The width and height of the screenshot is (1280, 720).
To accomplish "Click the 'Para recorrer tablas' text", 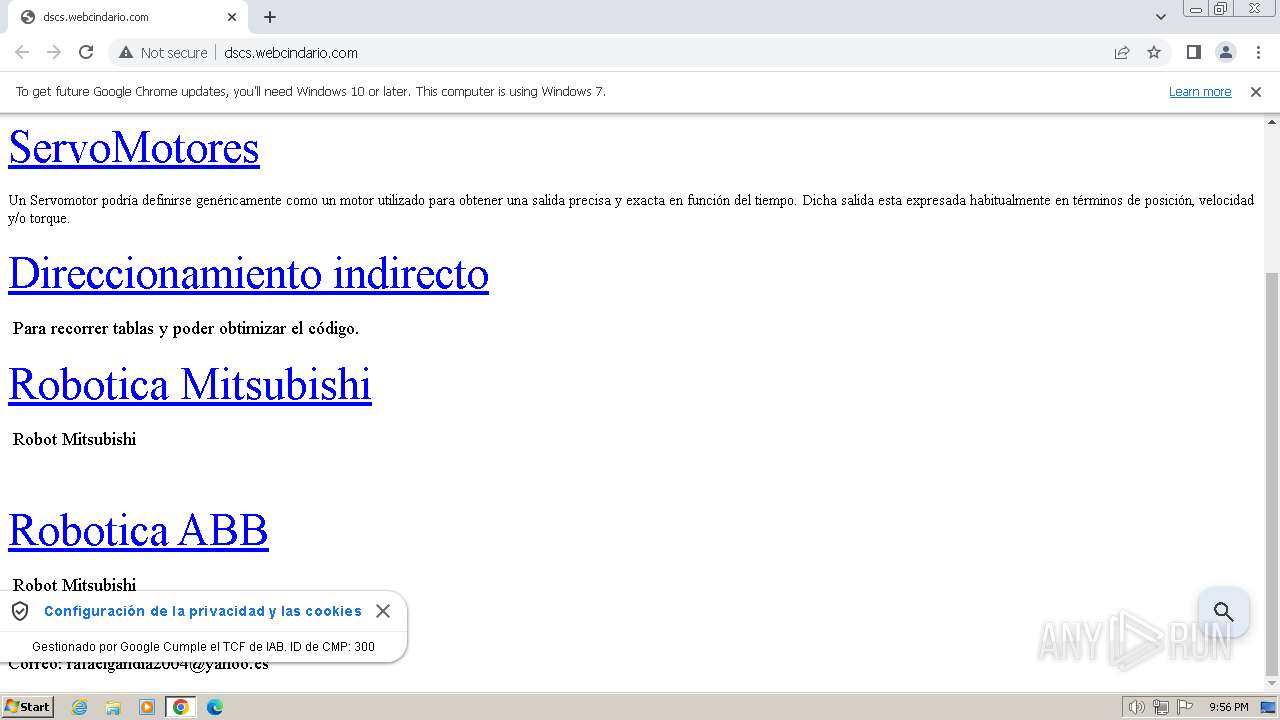I will point(186,328).
